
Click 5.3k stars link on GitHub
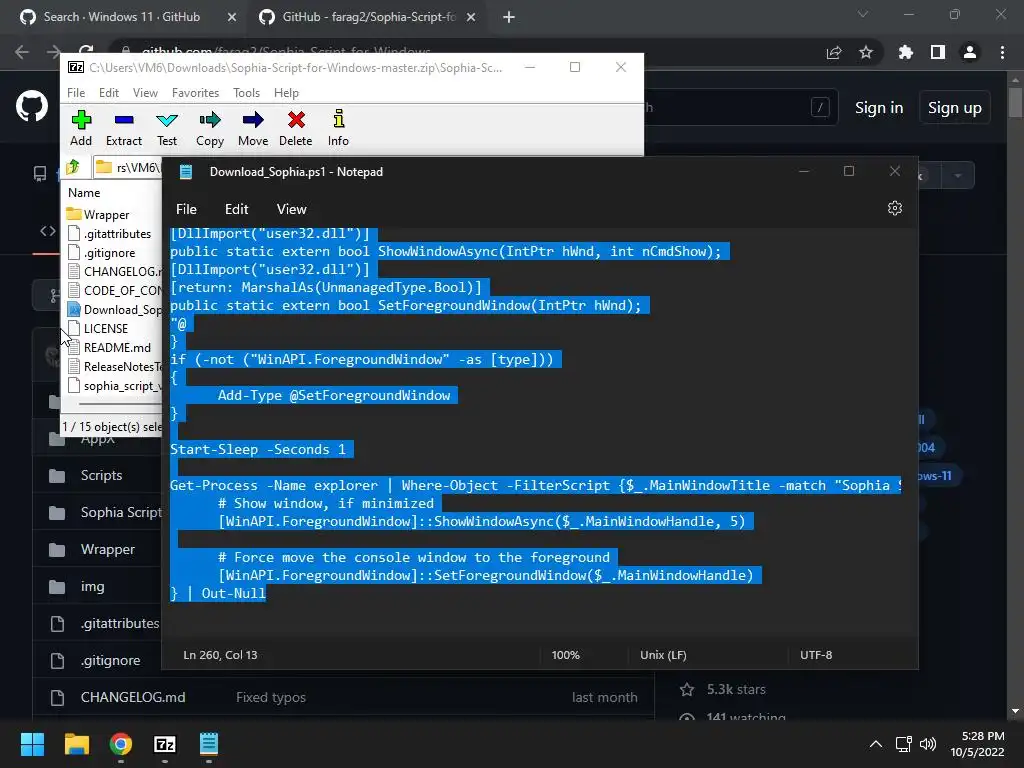735,689
